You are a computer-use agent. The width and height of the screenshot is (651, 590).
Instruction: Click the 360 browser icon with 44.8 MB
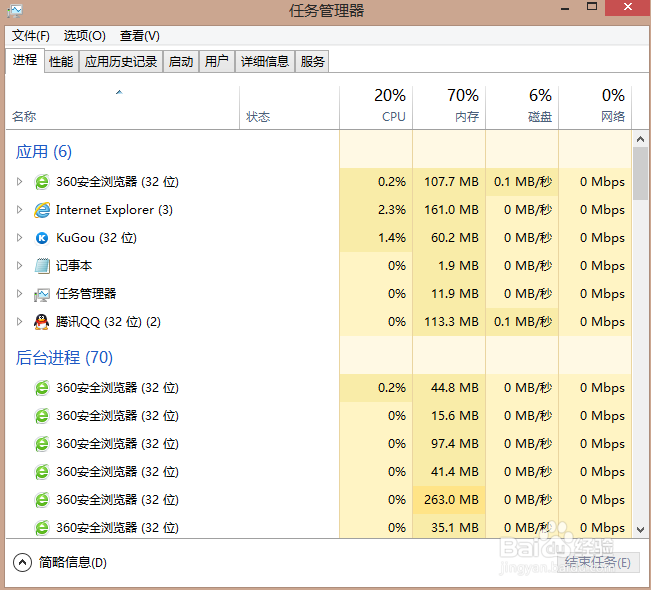[42, 388]
